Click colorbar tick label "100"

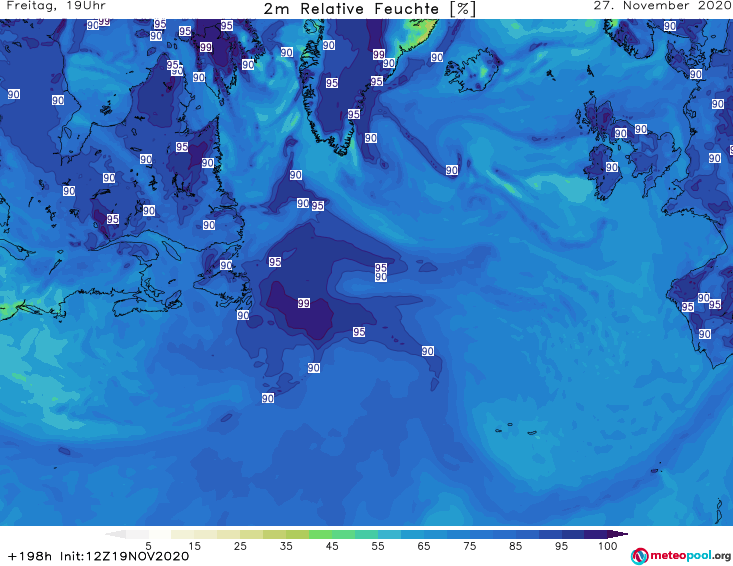point(607,546)
